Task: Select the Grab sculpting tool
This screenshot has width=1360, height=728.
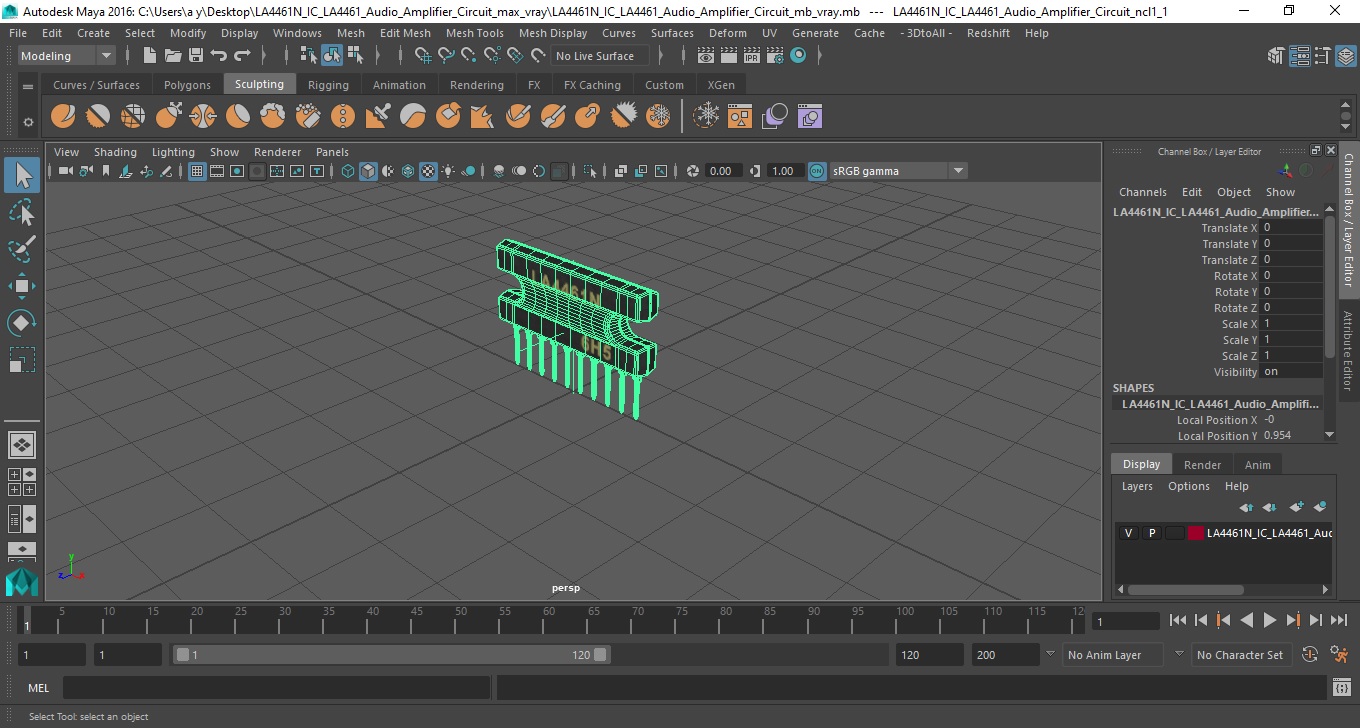Action: click(x=168, y=116)
